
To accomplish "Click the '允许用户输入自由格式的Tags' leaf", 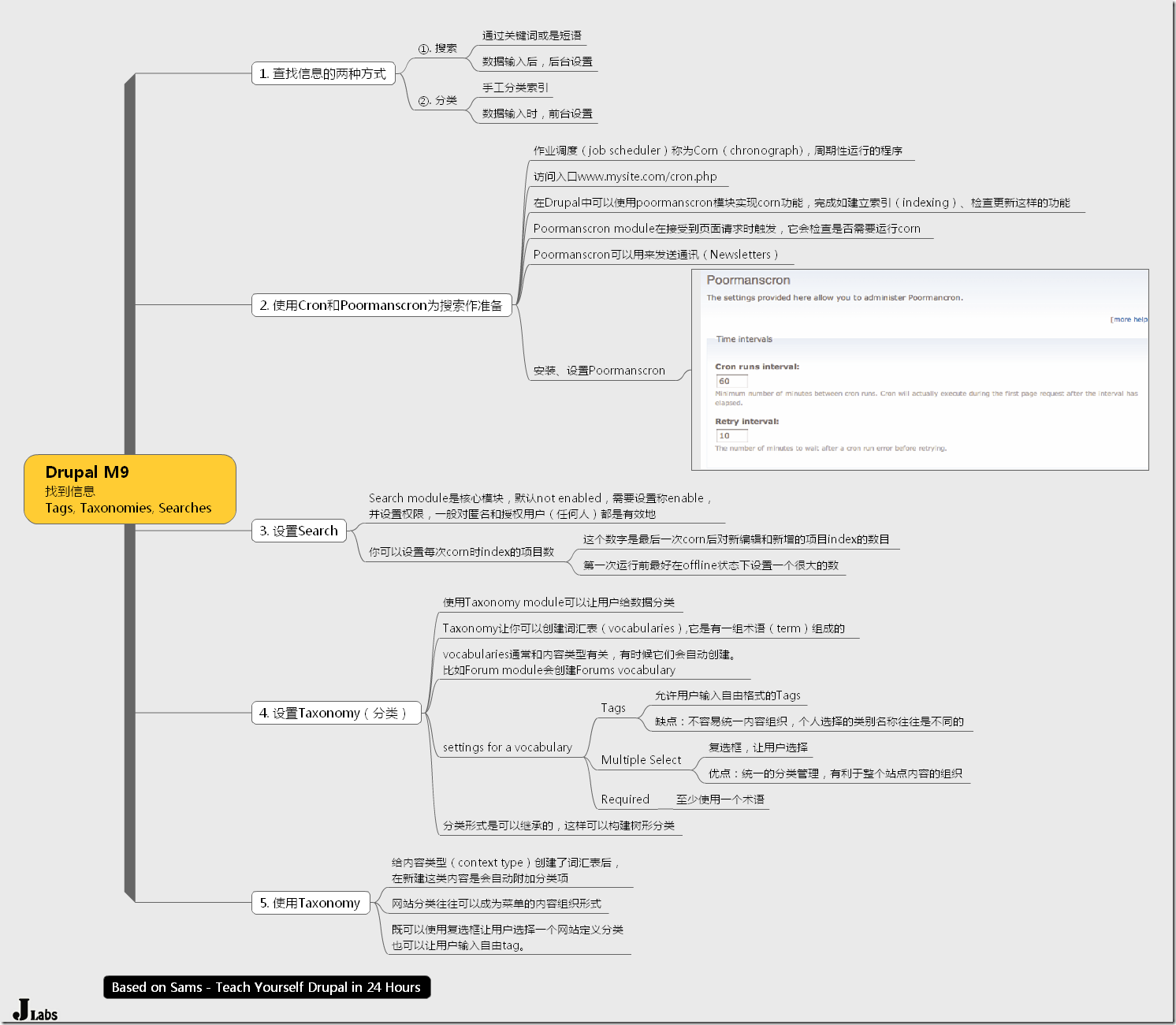I will click(x=728, y=695).
